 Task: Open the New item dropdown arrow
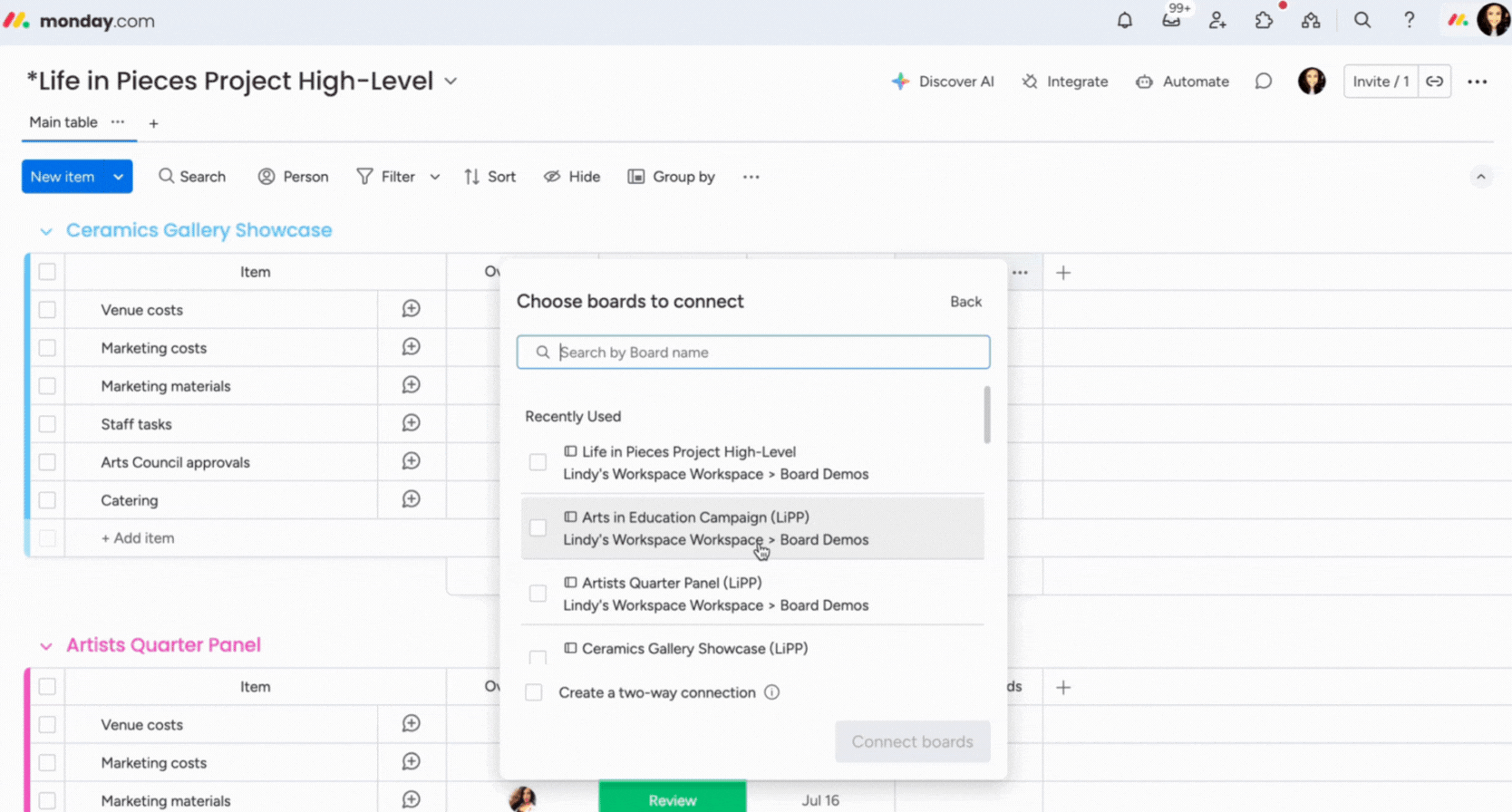pos(119,177)
